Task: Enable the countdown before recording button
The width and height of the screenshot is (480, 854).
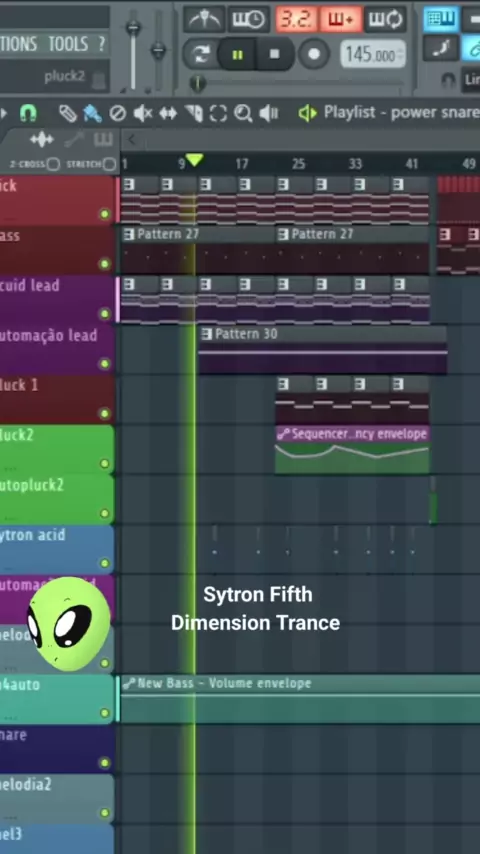Action: tap(295, 20)
